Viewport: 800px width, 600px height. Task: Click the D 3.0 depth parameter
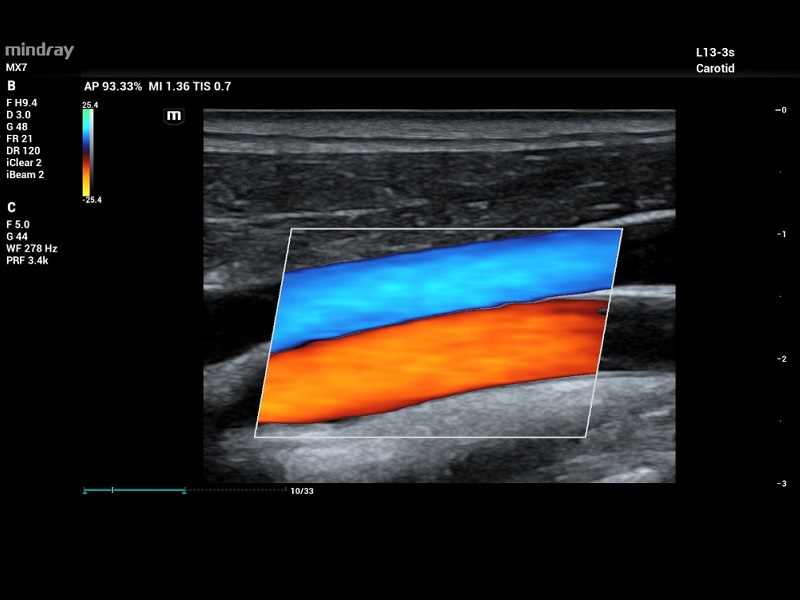pos(18,115)
